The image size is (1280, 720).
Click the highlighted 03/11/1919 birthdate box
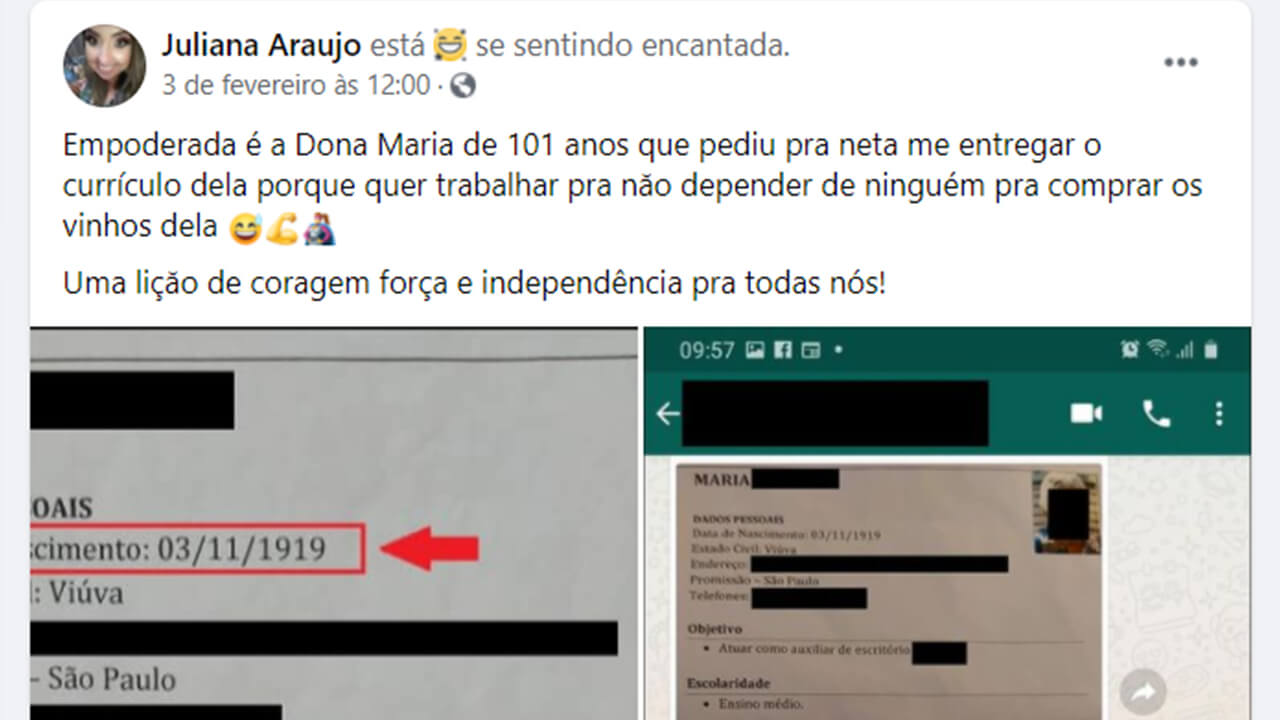pyautogui.click(x=197, y=548)
